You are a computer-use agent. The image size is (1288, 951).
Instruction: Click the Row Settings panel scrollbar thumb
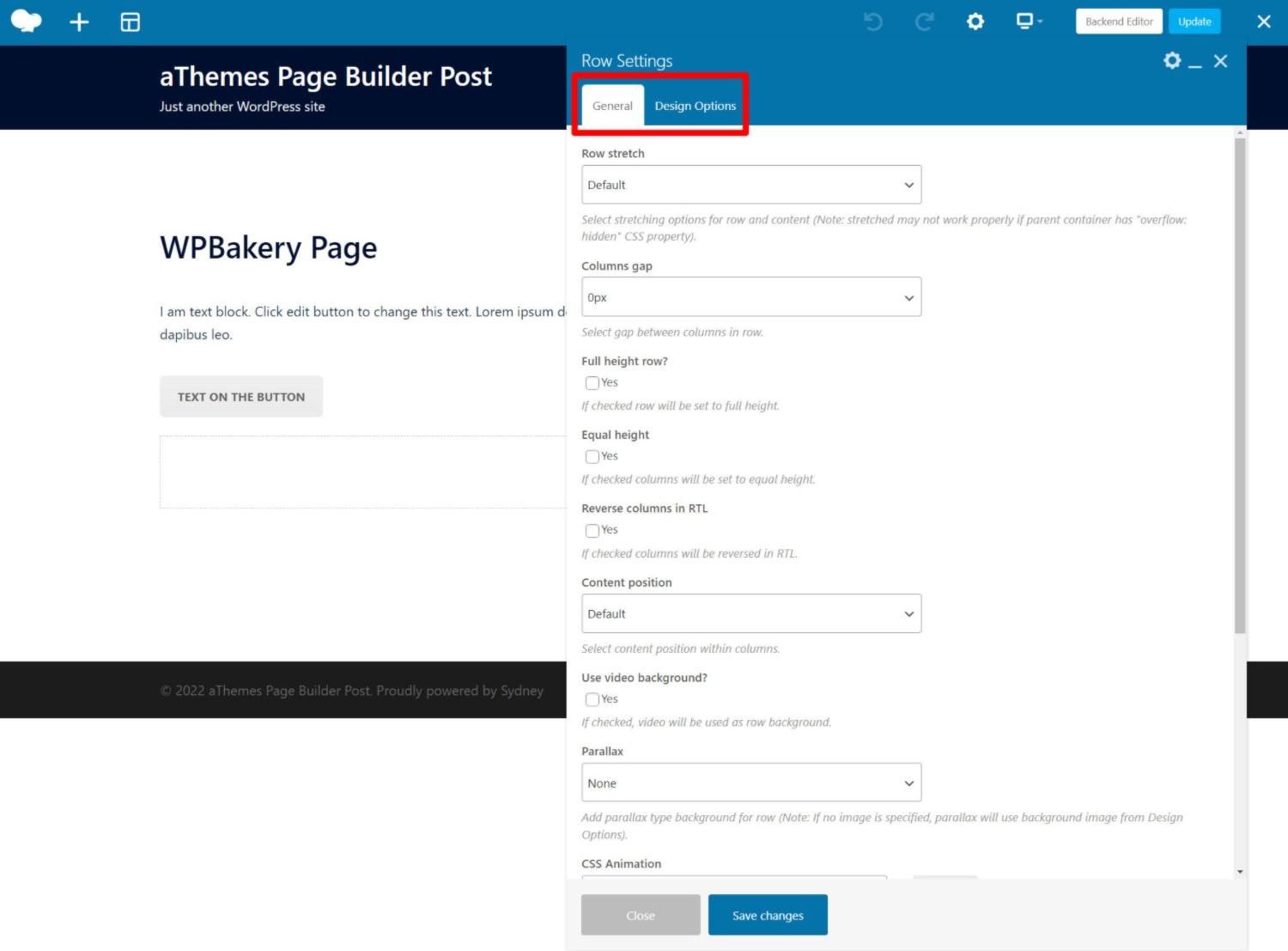coord(1240,385)
